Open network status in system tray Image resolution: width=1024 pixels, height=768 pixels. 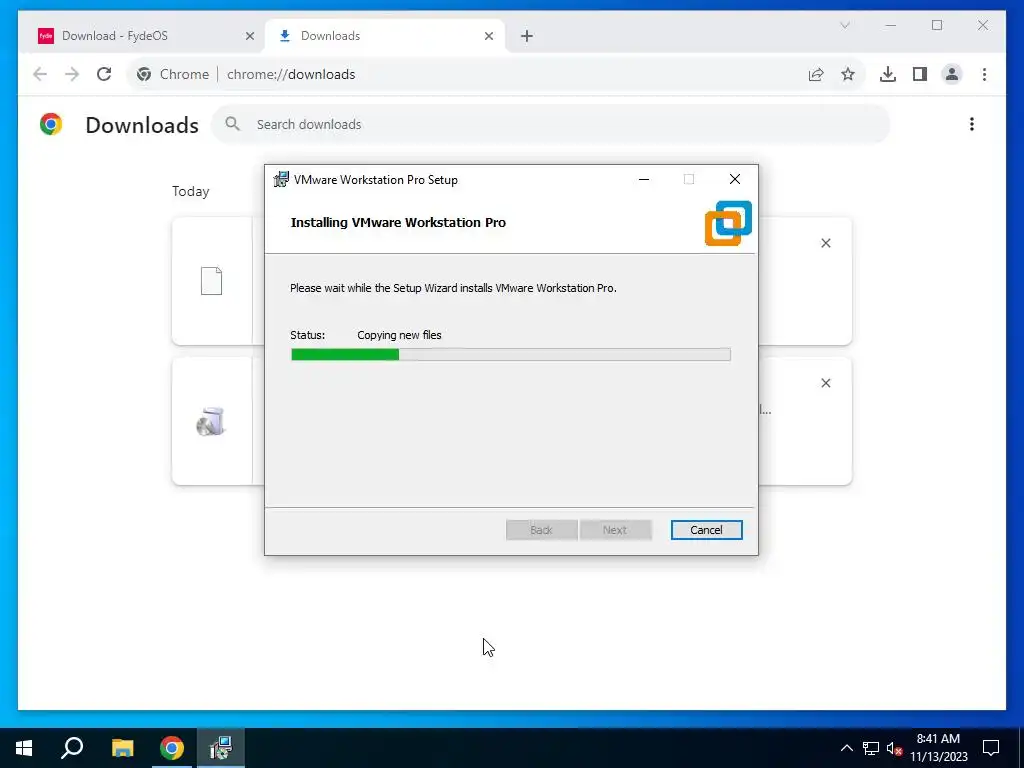[871, 748]
